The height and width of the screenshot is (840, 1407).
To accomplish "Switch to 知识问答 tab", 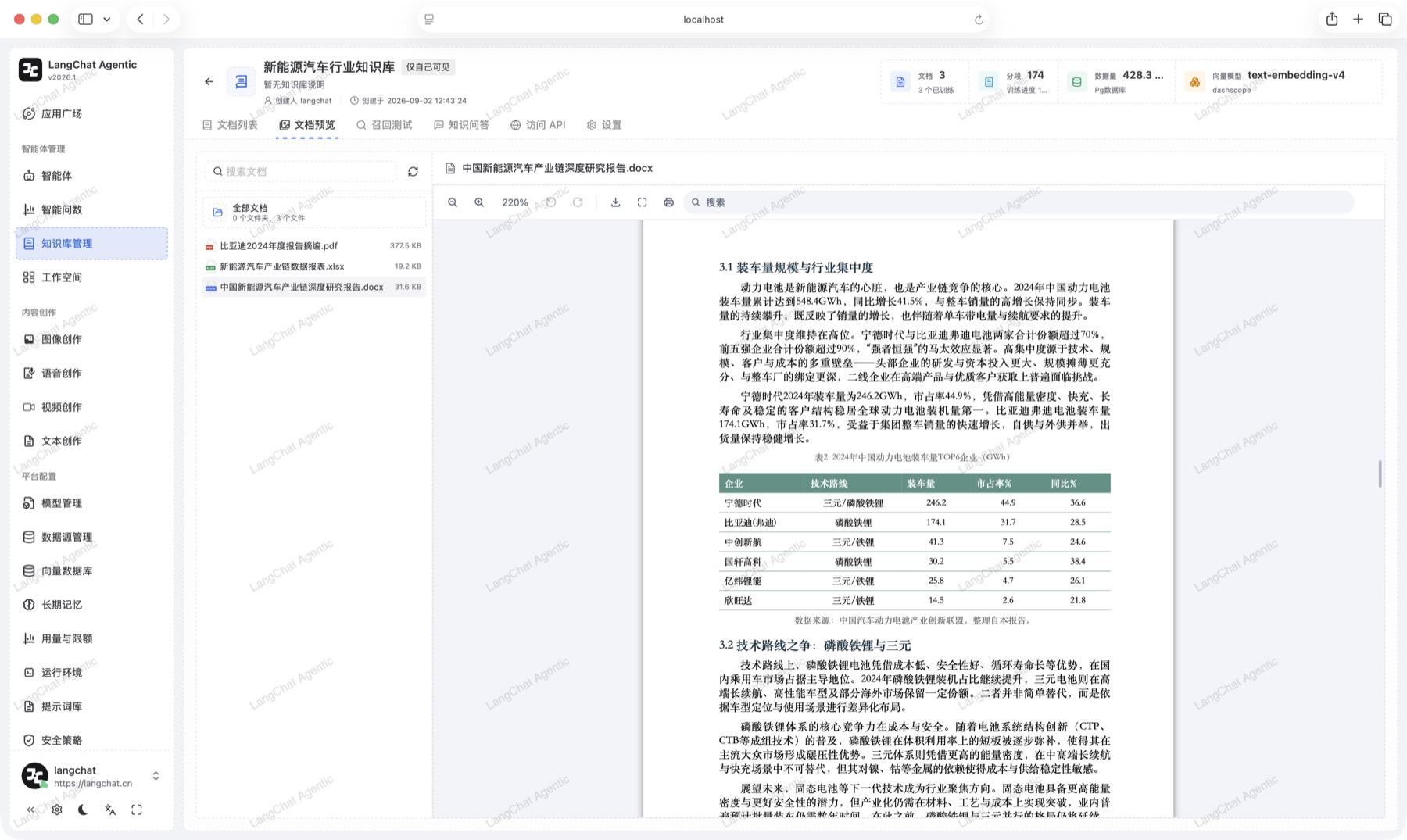I will point(461,125).
